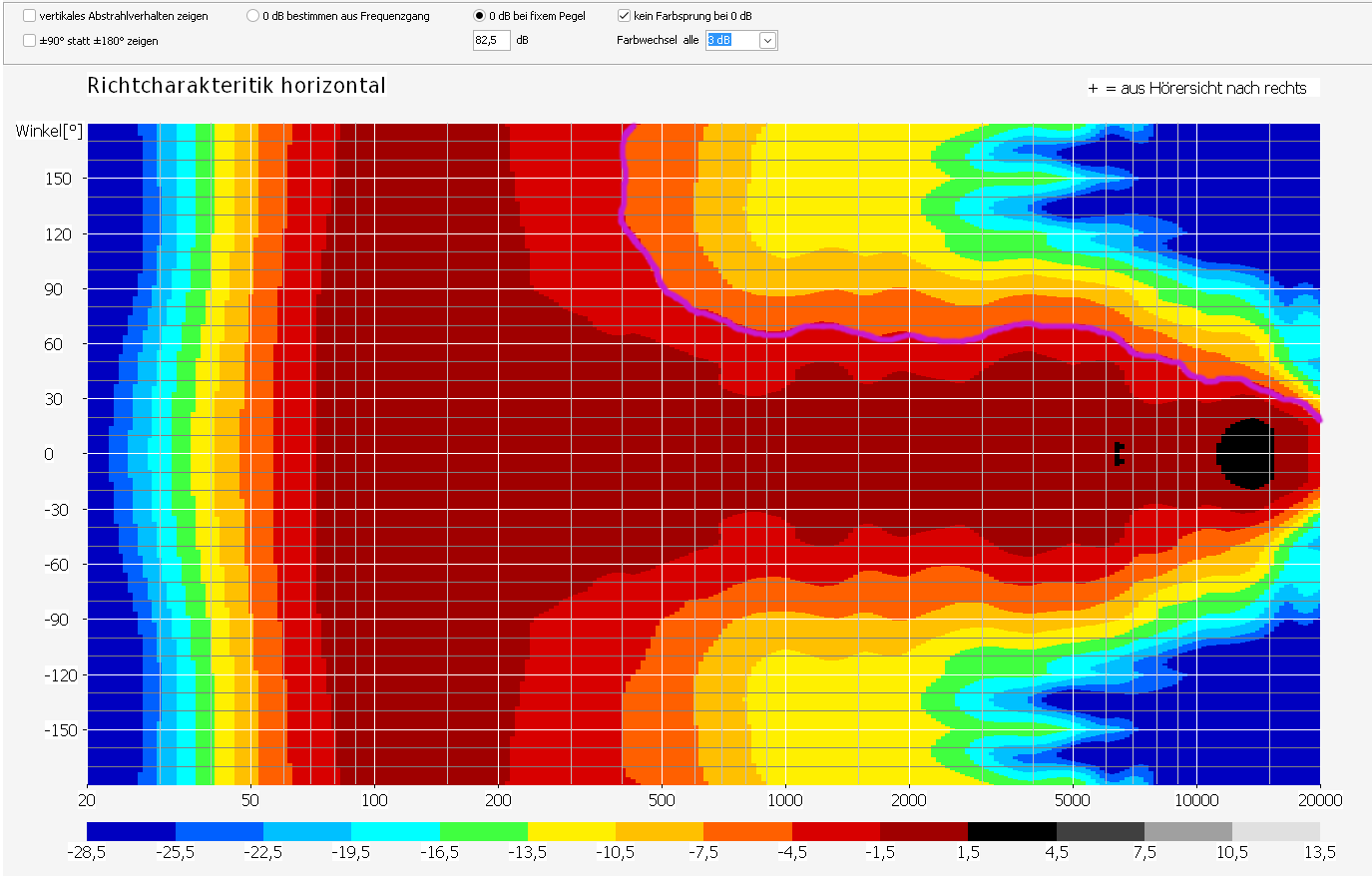Image resolution: width=1372 pixels, height=876 pixels.
Task: Click the yellow swatch between -13,5 and -10,5
Action: tap(571, 831)
